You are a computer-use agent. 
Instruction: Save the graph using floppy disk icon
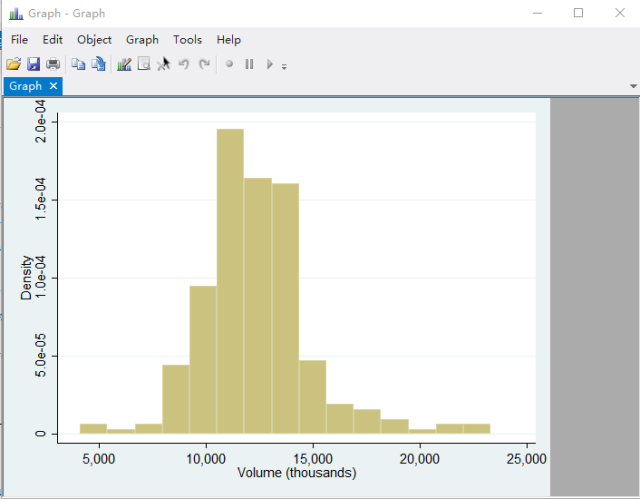tap(33, 64)
